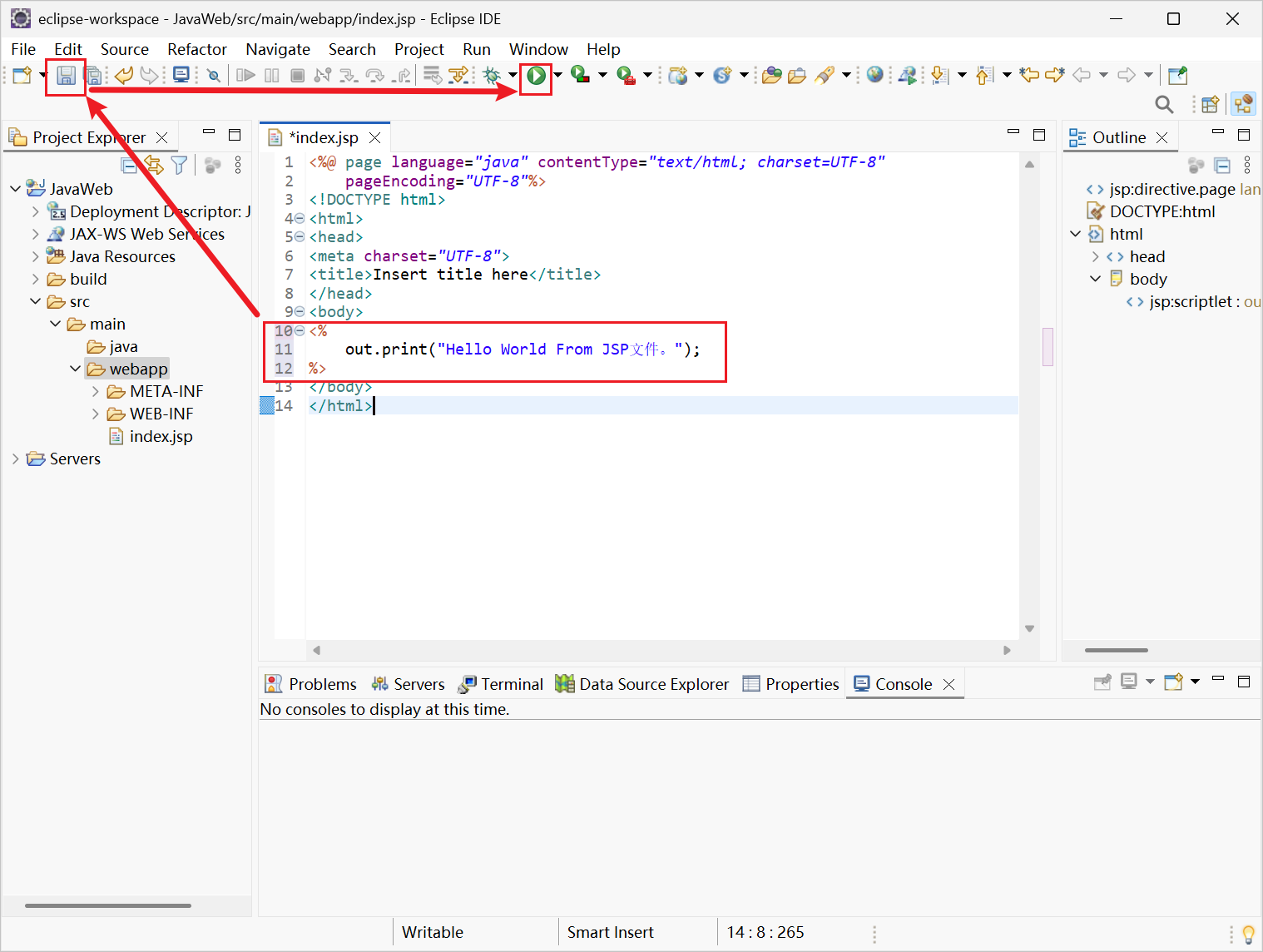The width and height of the screenshot is (1263, 952).
Task: Click the Open Type folder icon
Action: tap(772, 76)
